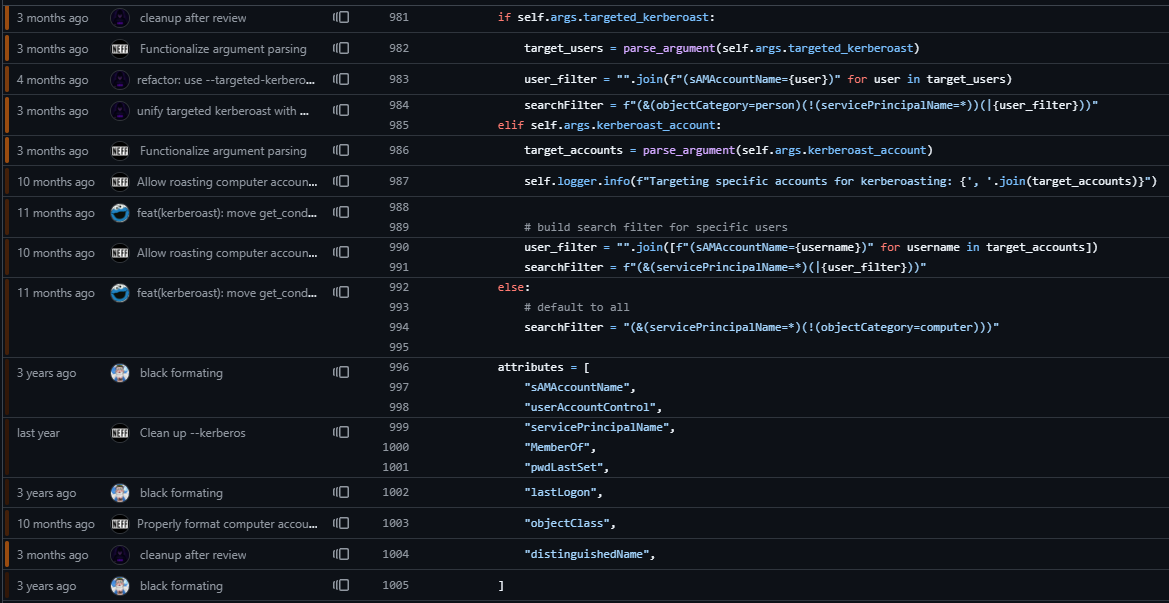Image resolution: width=1169 pixels, height=603 pixels.
Task: Select line number 1001
Action: click(x=395, y=467)
